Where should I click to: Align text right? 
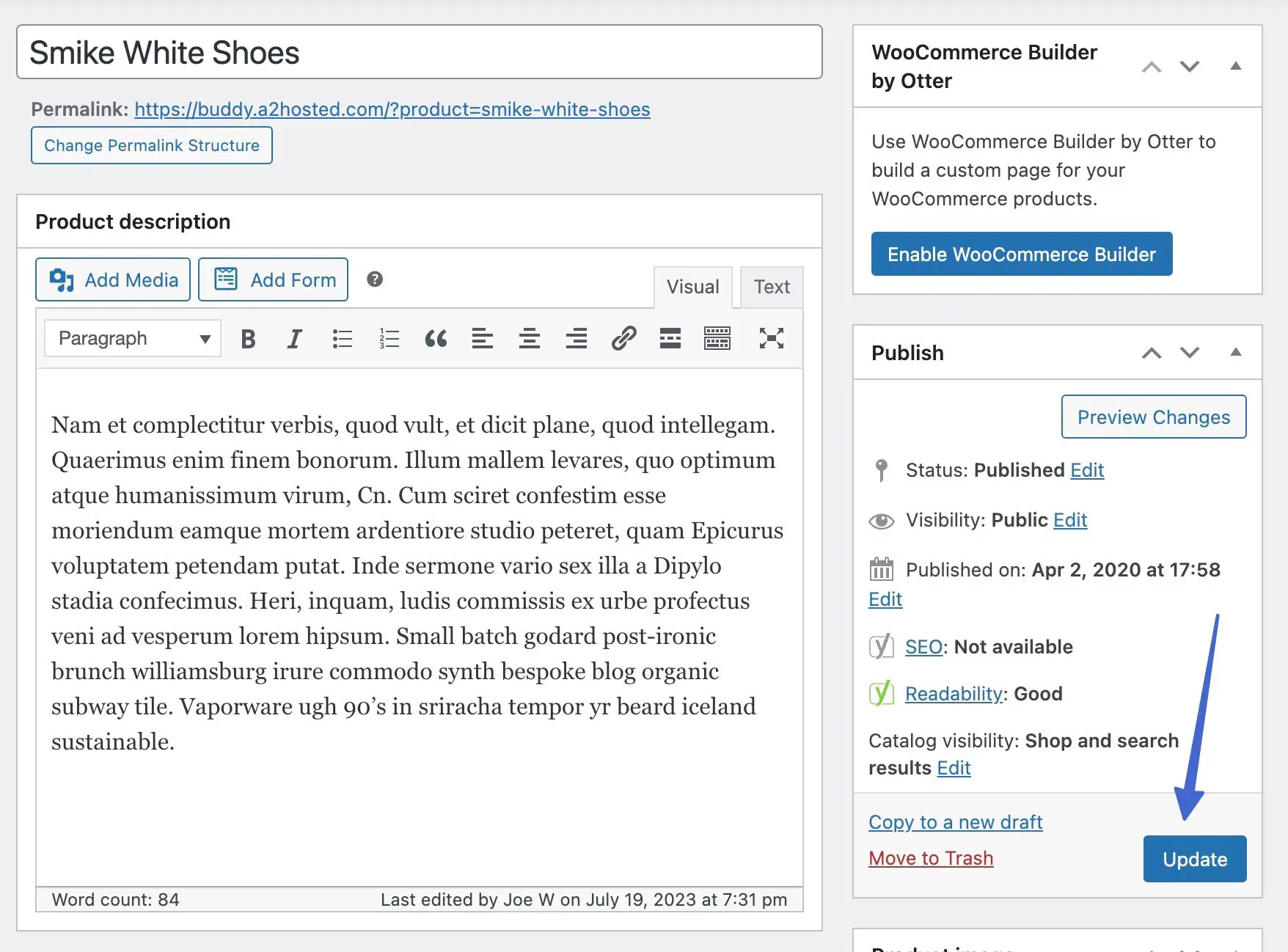pyautogui.click(x=577, y=339)
